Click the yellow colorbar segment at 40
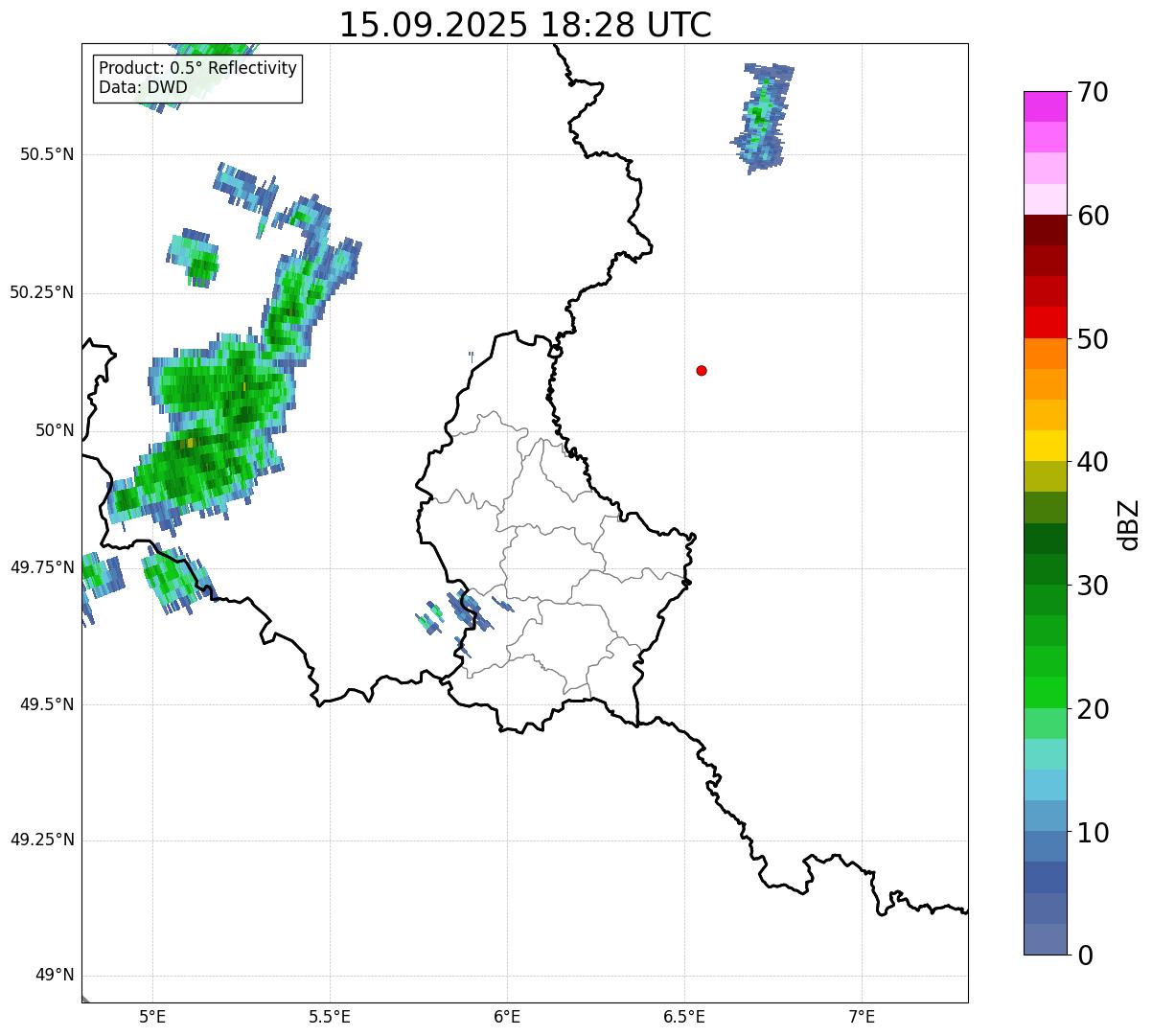This screenshot has width=1152, height=1036. coord(1045,446)
